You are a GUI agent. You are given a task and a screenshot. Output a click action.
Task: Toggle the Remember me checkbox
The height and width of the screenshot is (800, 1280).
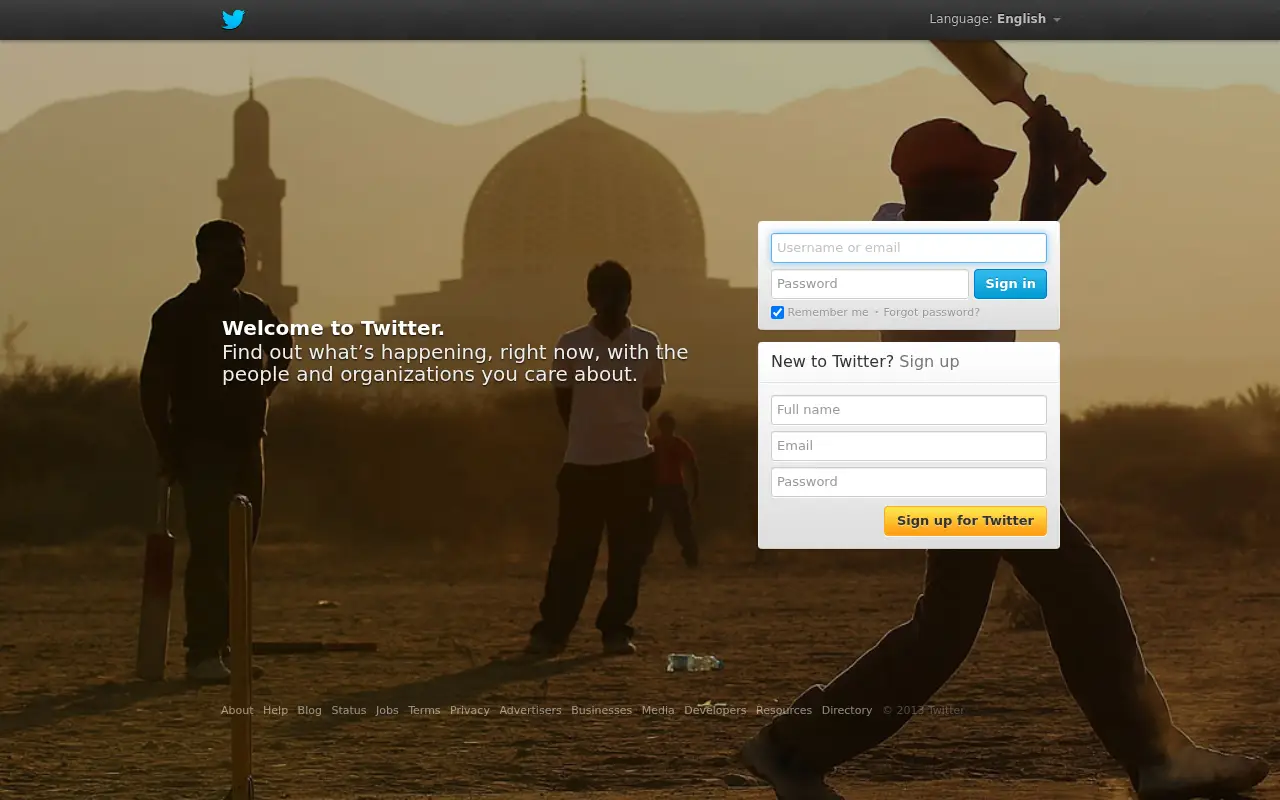coord(777,313)
